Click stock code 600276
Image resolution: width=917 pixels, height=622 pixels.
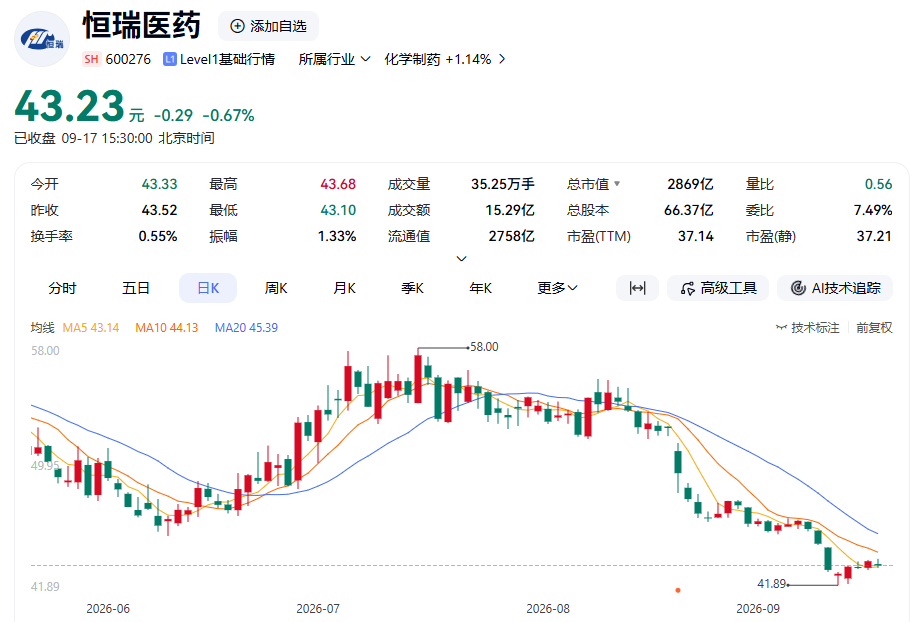click(x=128, y=60)
